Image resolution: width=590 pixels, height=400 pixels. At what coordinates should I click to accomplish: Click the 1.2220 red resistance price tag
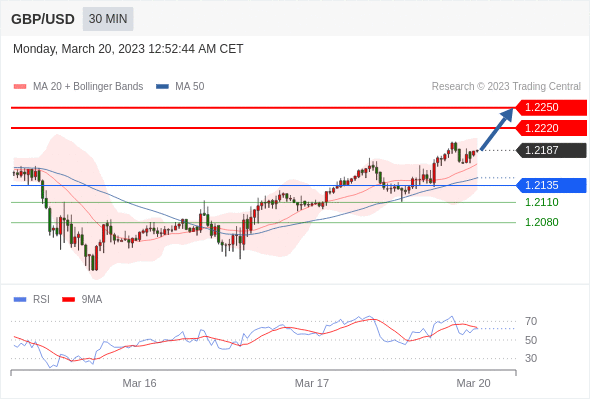click(551, 128)
